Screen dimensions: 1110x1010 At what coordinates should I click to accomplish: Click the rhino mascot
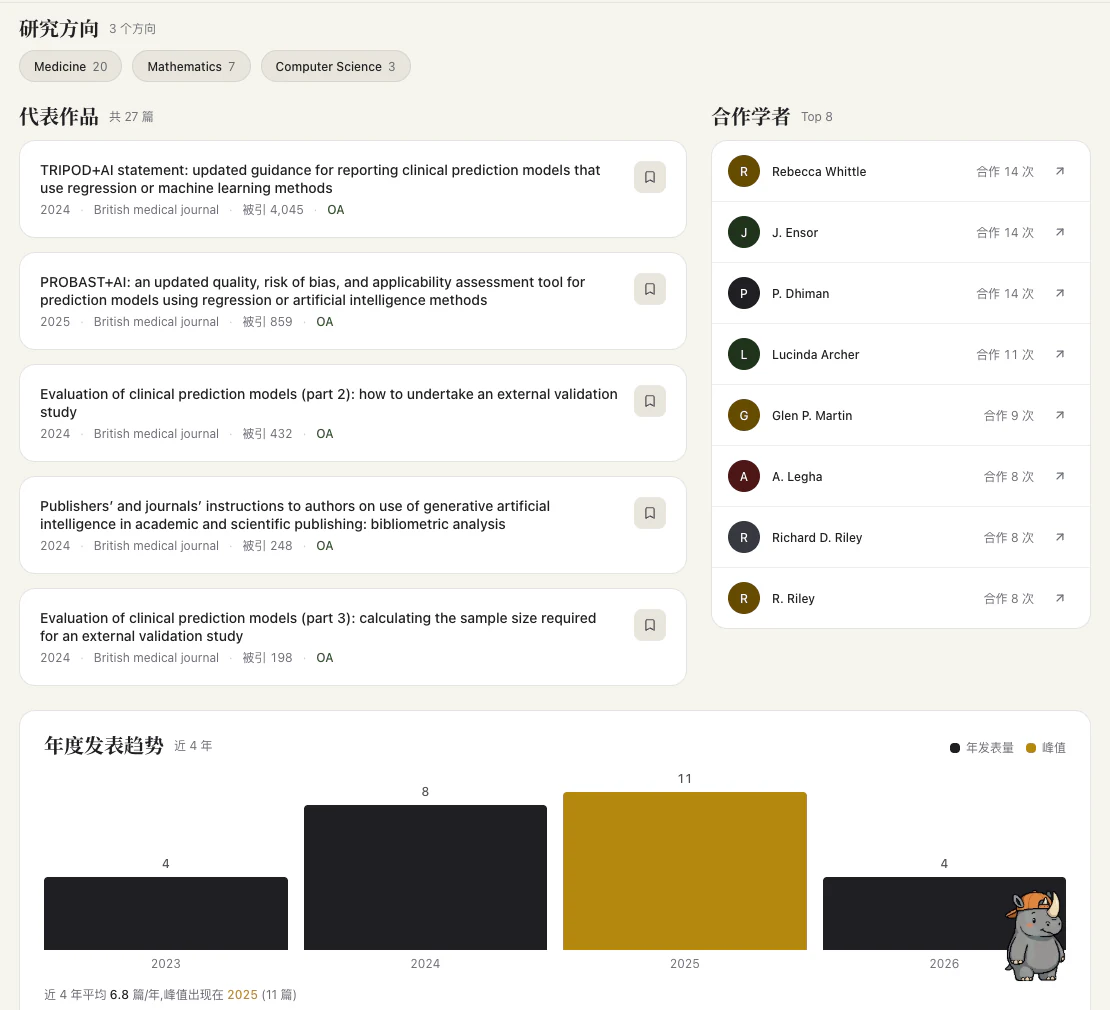1036,936
